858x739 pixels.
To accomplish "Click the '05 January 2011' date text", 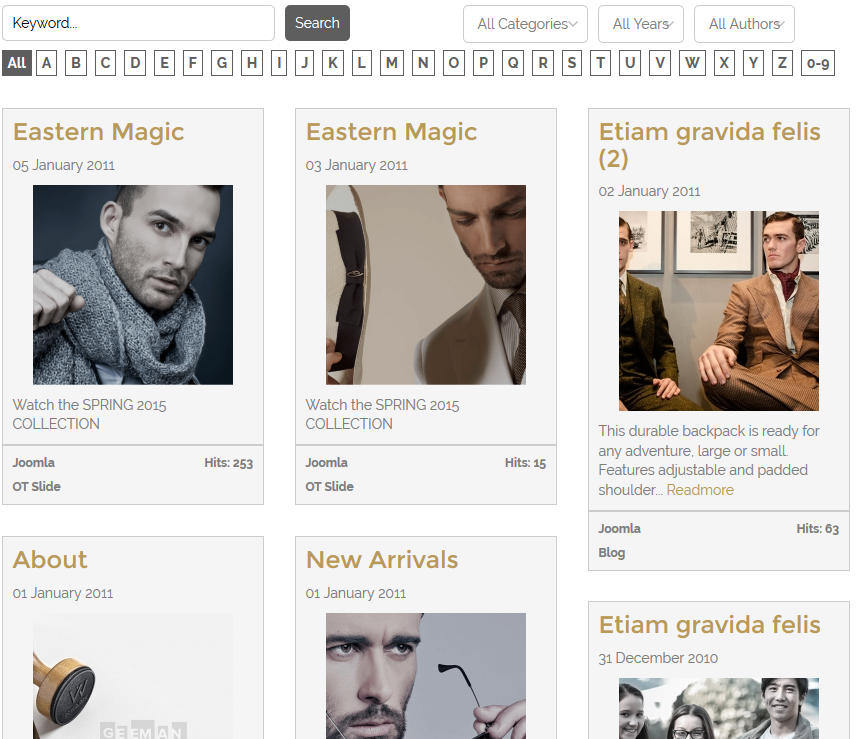I will [63, 165].
